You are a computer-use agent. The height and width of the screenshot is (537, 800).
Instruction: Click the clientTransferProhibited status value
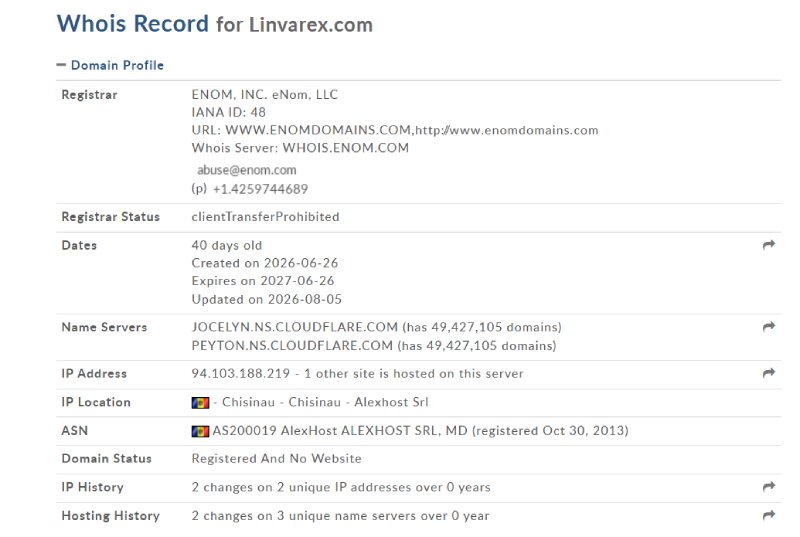(x=265, y=217)
